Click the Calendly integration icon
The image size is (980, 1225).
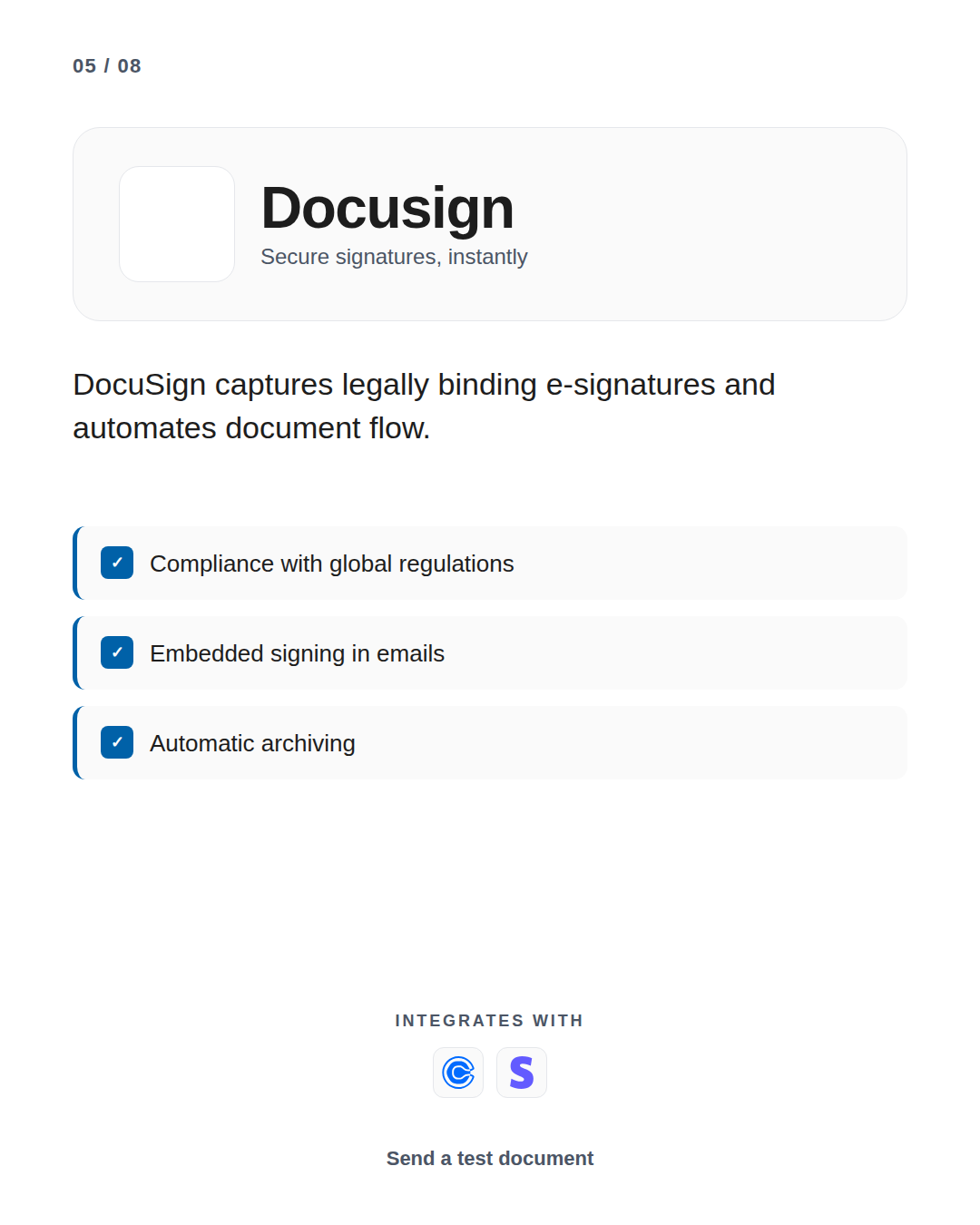coord(458,1073)
